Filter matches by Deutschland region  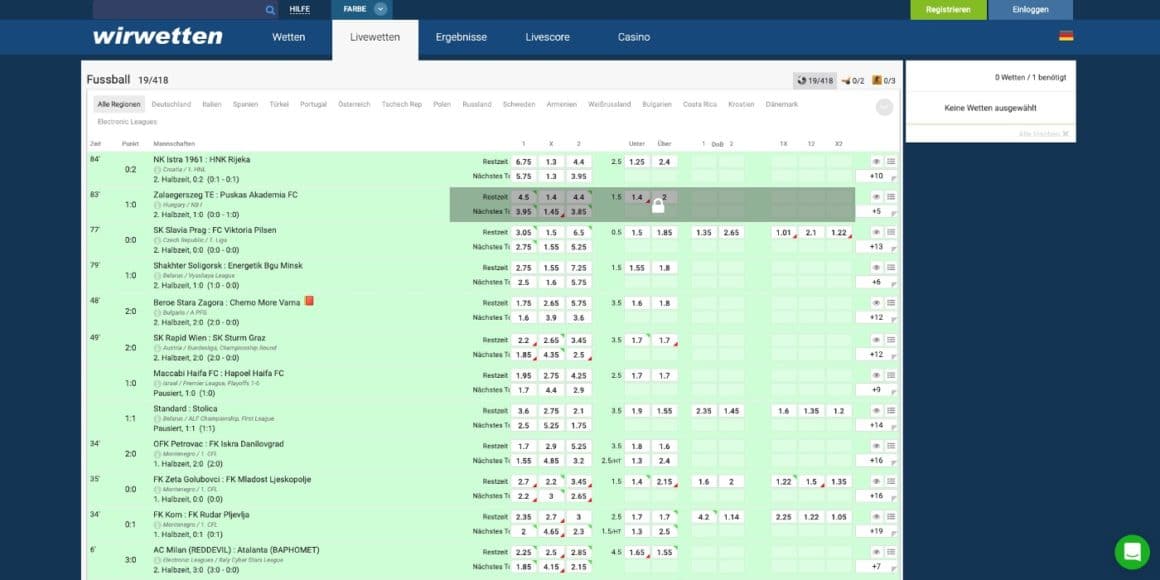pos(171,105)
